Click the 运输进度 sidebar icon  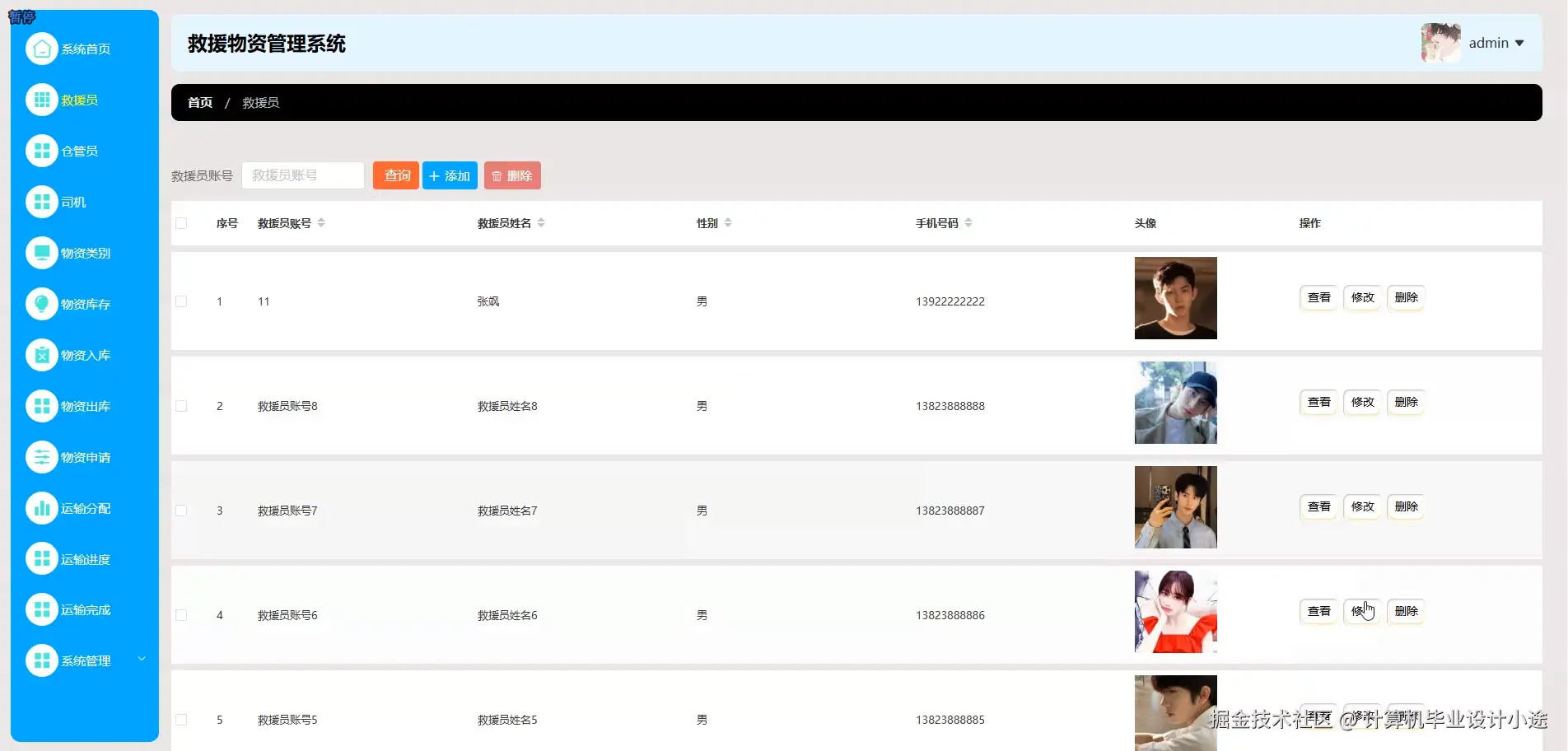pos(42,558)
